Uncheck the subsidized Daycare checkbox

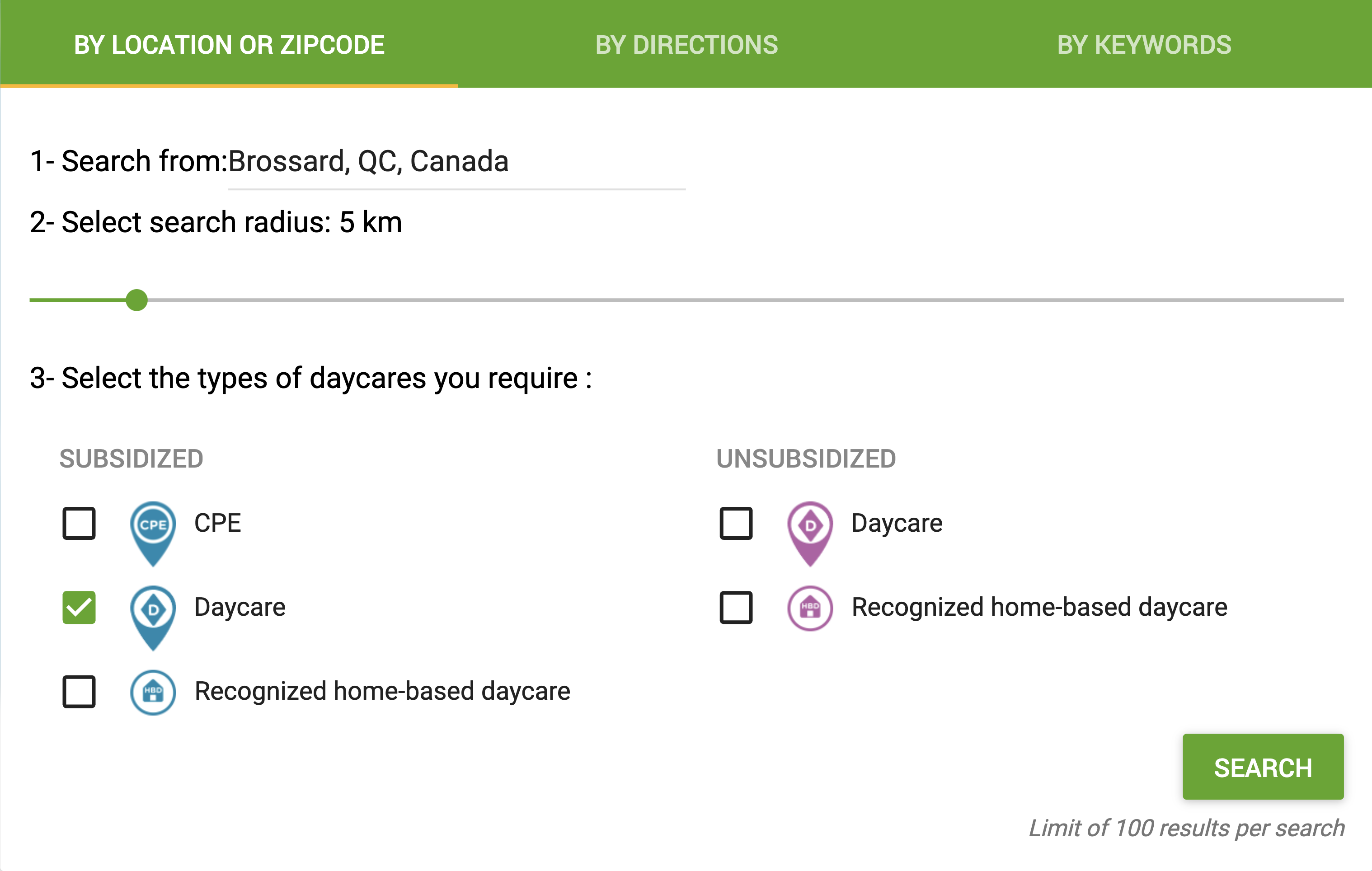[x=79, y=607]
